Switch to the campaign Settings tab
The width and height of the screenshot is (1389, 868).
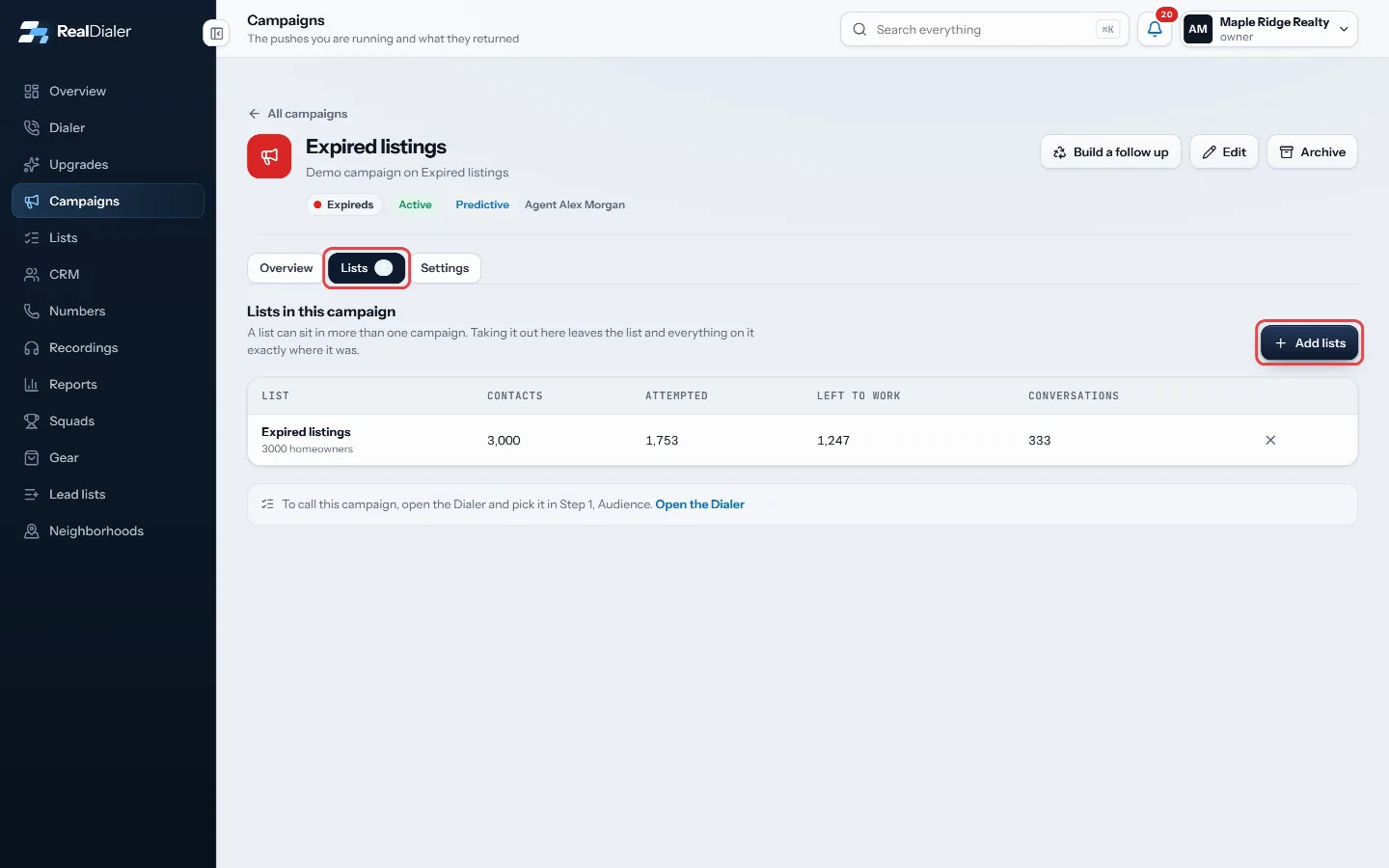coord(445,268)
